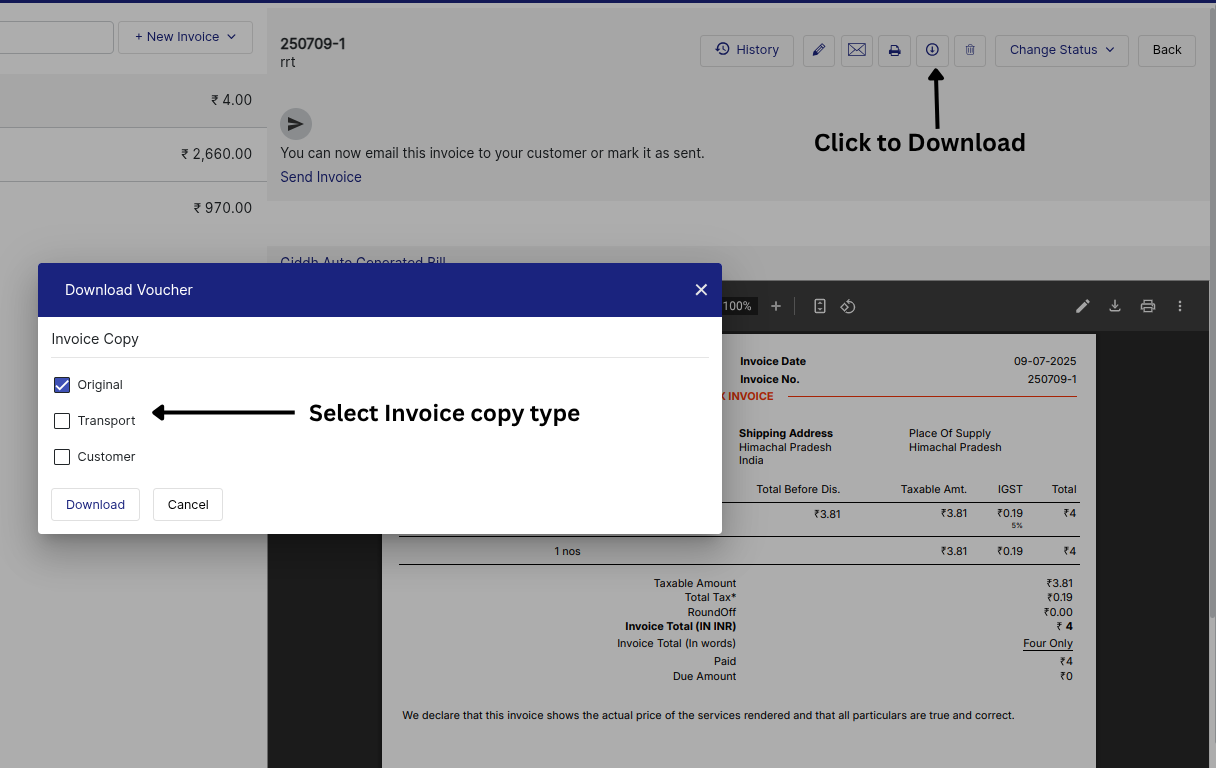Image resolution: width=1216 pixels, height=768 pixels.
Task: Click the Four Only amount in words
Action: (1048, 643)
